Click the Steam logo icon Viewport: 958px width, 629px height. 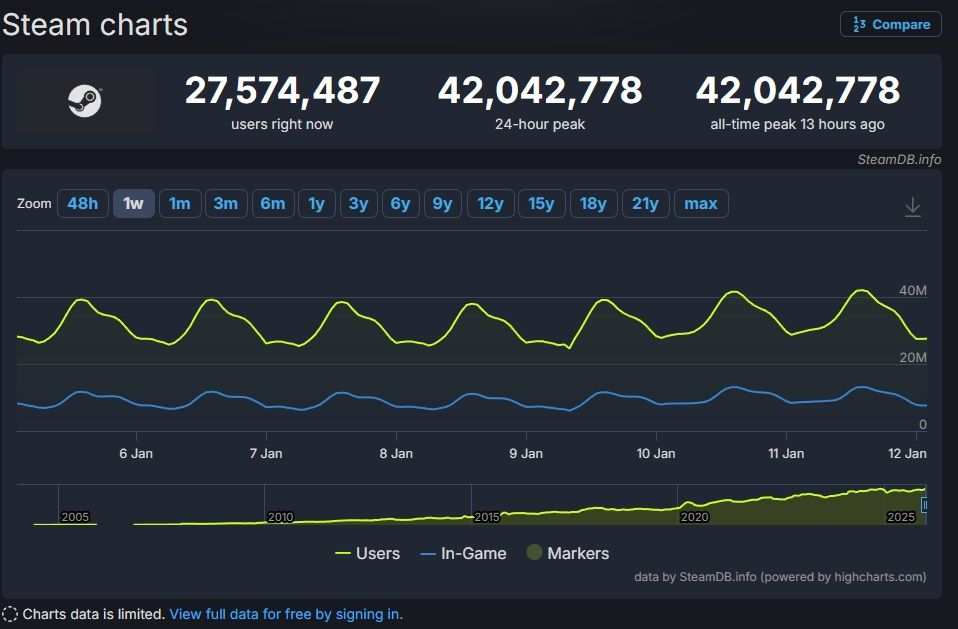[x=84, y=100]
